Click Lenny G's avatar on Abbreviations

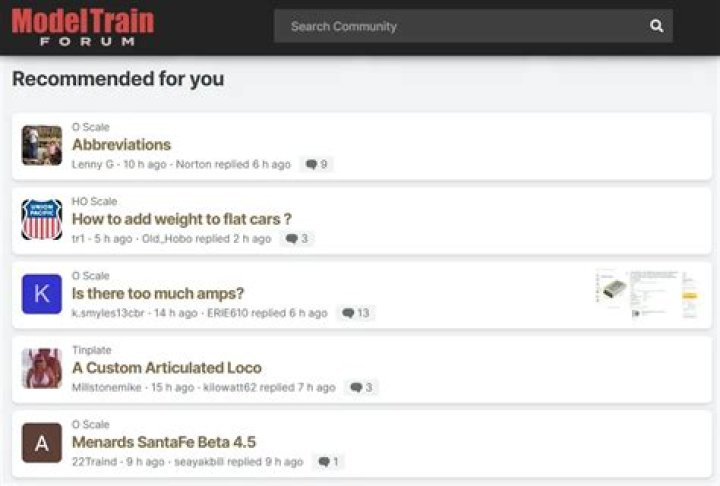pyautogui.click(x=42, y=145)
